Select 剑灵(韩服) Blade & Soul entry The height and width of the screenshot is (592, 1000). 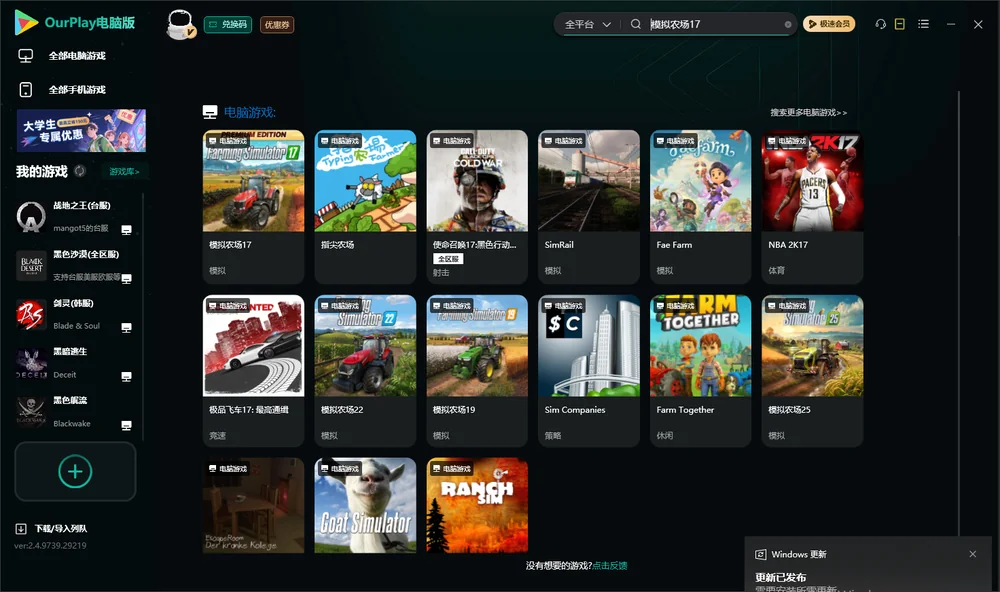click(75, 314)
